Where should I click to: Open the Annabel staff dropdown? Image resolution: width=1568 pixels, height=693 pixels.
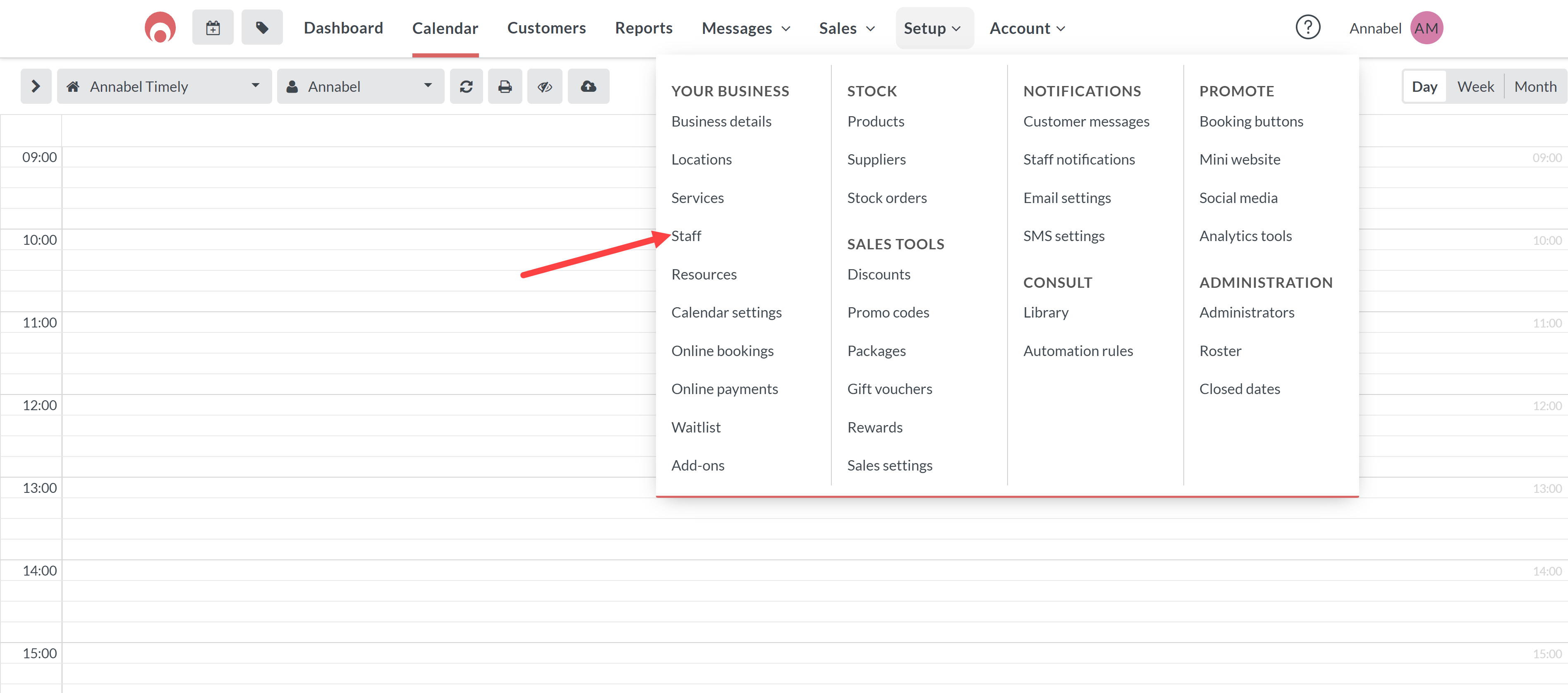tap(360, 86)
